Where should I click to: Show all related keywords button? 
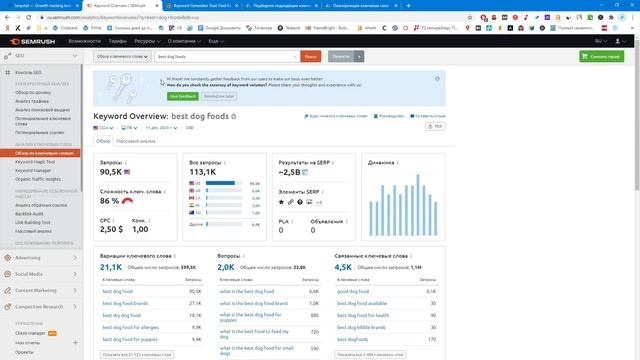(370, 355)
